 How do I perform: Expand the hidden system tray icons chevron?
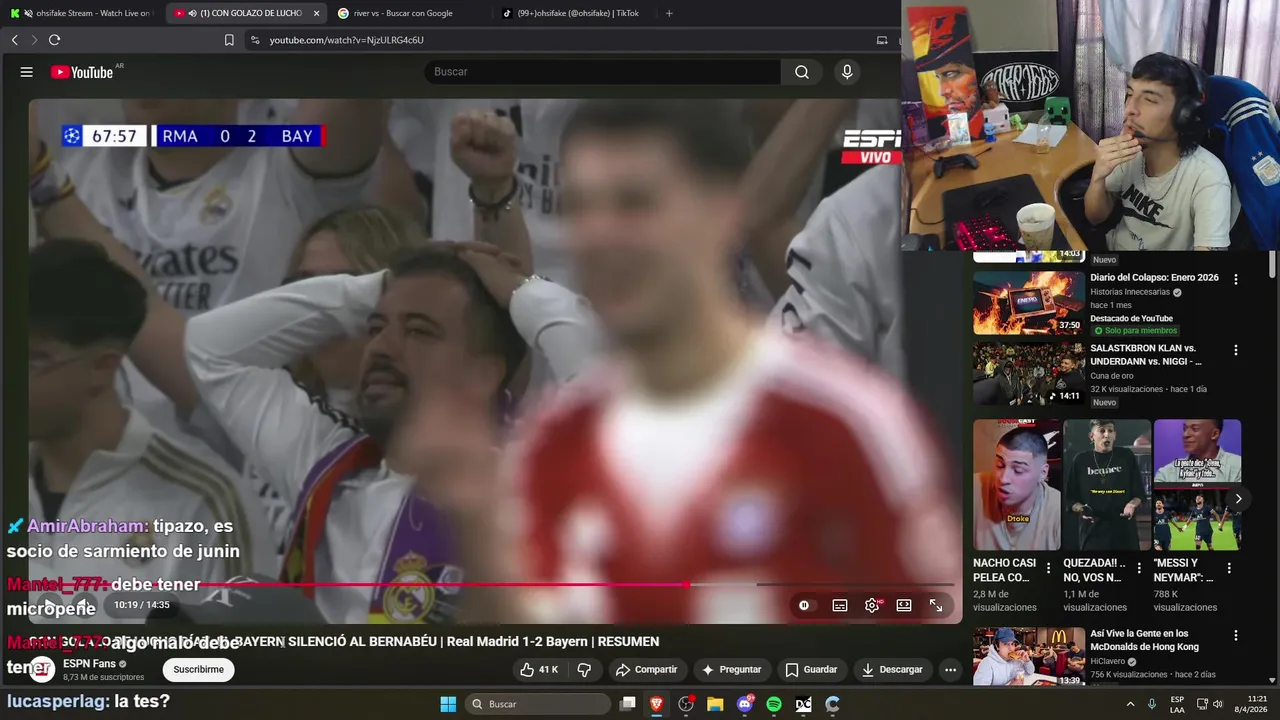[x=1131, y=704]
